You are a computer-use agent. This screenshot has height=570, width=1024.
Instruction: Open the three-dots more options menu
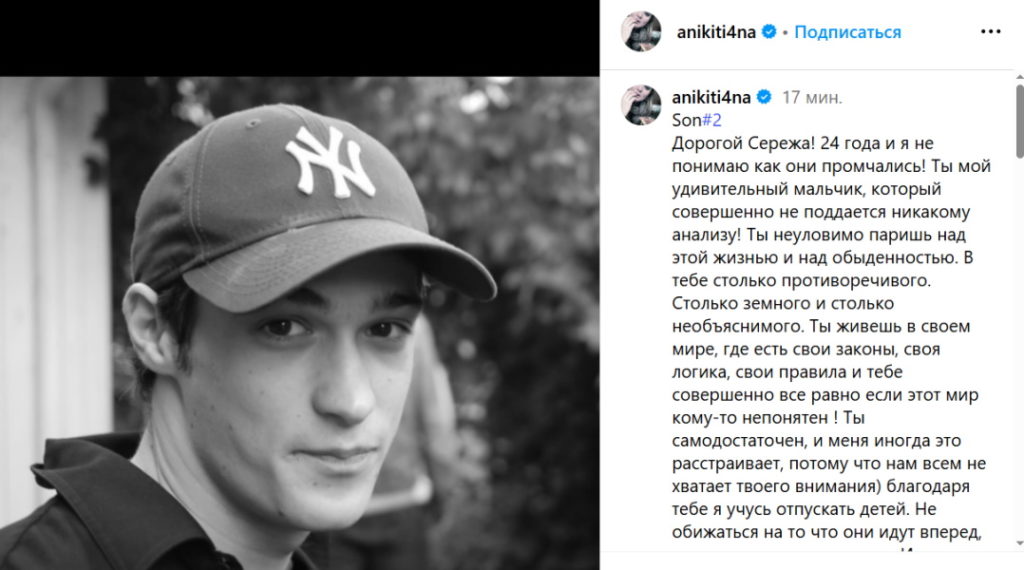pos(990,32)
